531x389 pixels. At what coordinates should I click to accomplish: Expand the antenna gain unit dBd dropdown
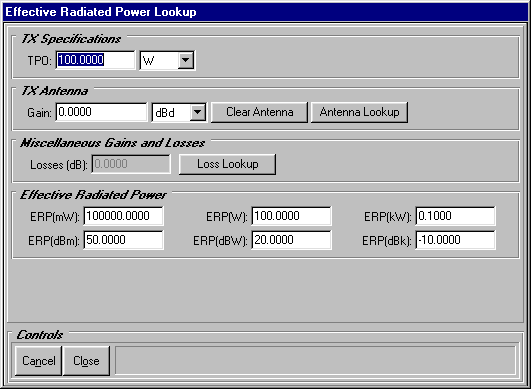(x=198, y=112)
